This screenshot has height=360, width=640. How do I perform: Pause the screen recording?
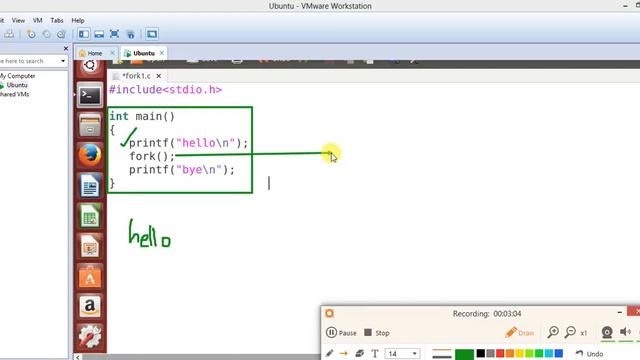[x=341, y=333]
